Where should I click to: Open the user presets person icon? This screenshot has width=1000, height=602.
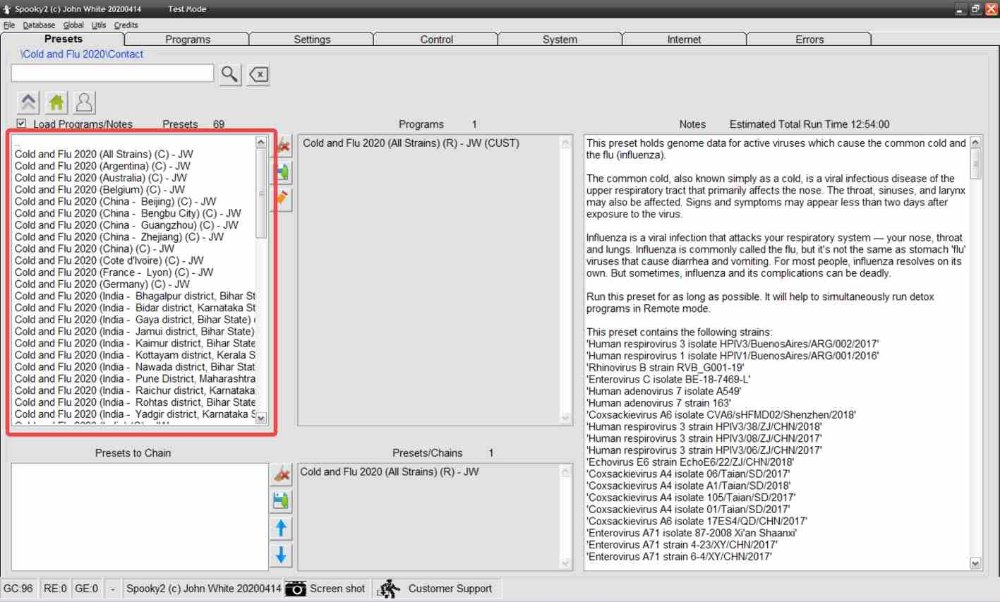(x=84, y=101)
